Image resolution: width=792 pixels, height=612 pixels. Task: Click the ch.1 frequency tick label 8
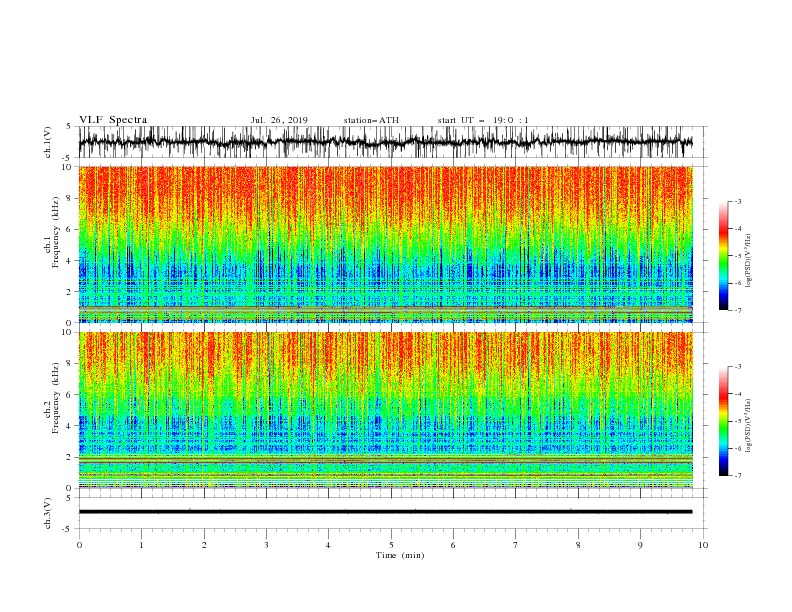[71, 198]
